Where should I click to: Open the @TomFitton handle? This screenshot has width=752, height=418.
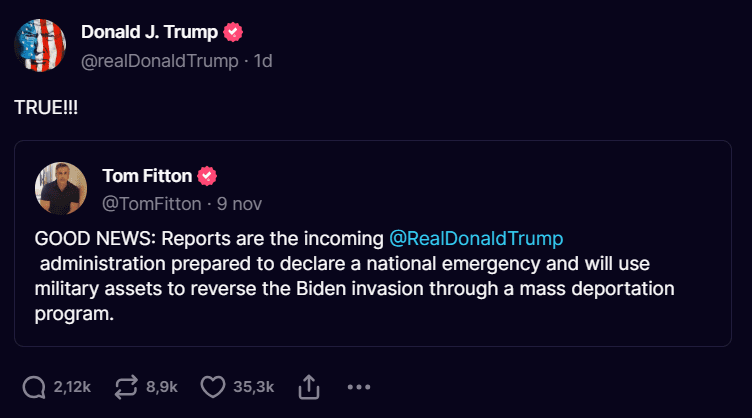point(150,204)
